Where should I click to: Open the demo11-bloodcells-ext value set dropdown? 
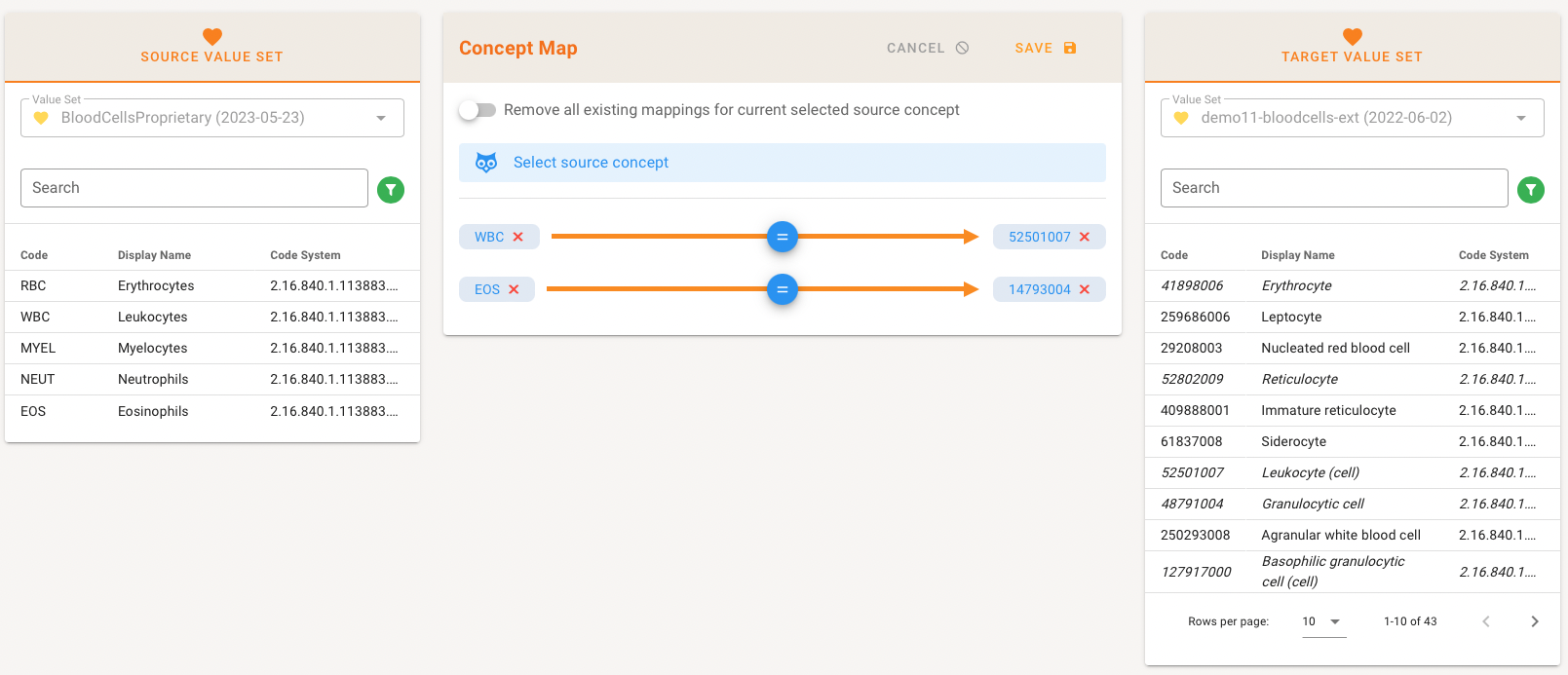pos(1521,118)
